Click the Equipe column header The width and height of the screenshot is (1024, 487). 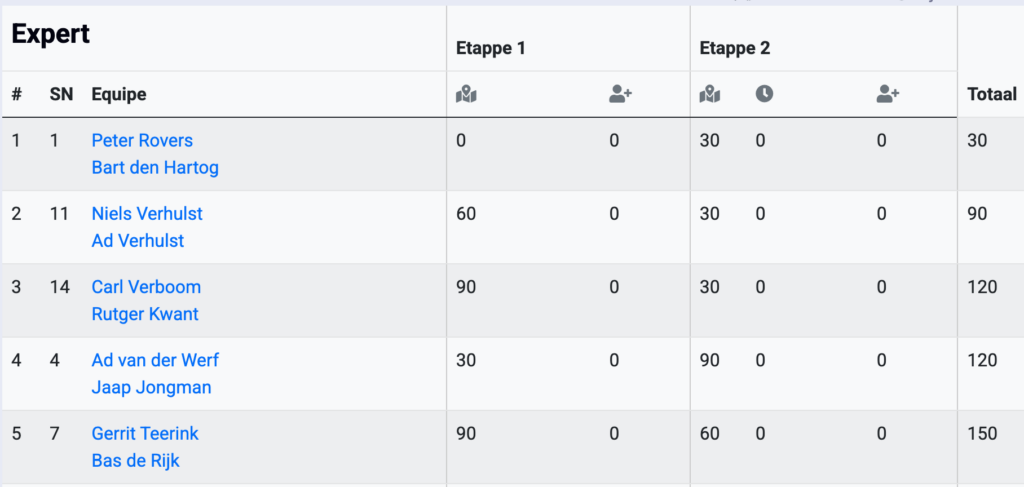coord(118,94)
